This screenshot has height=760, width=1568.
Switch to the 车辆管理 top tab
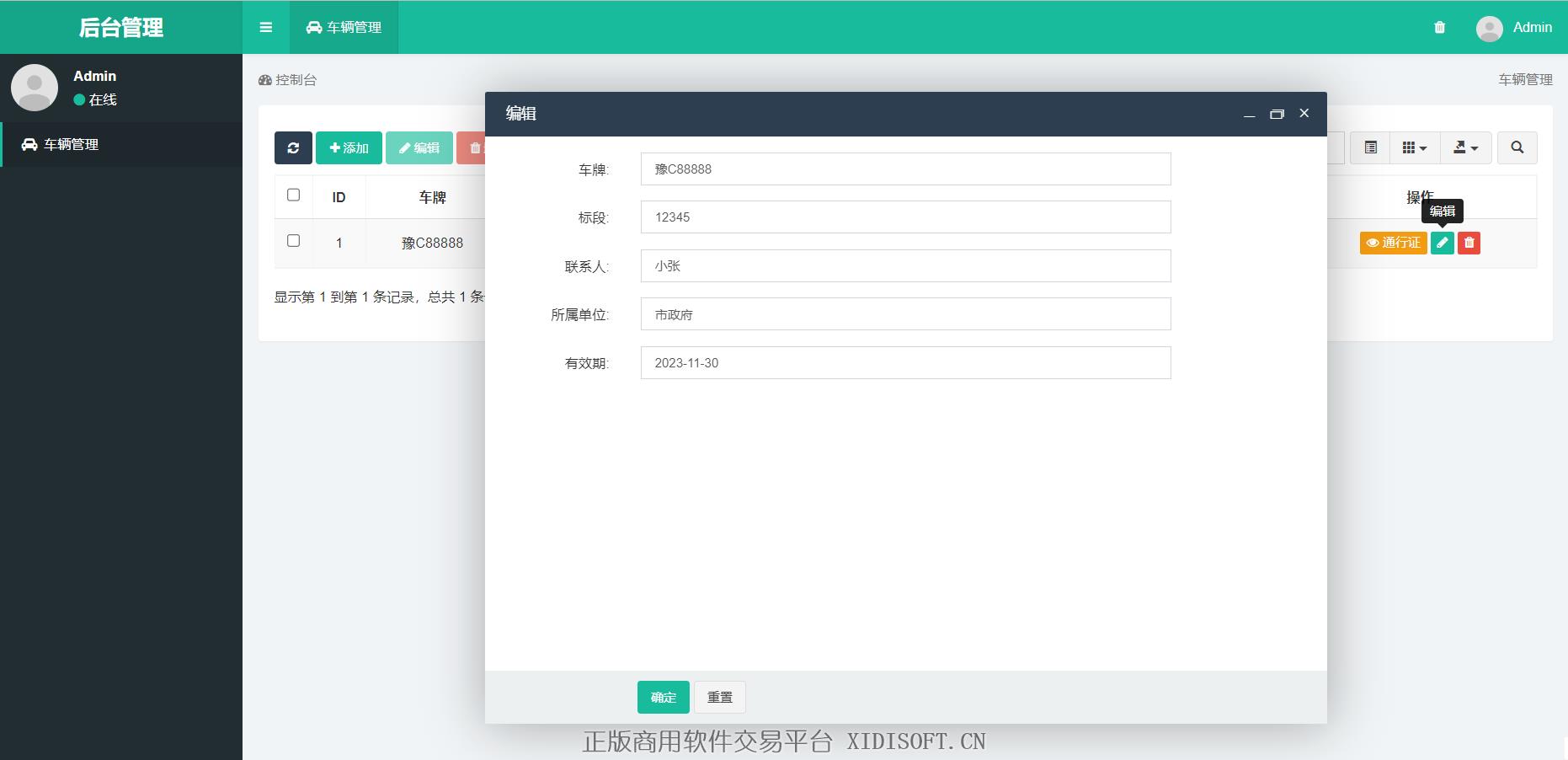point(344,27)
